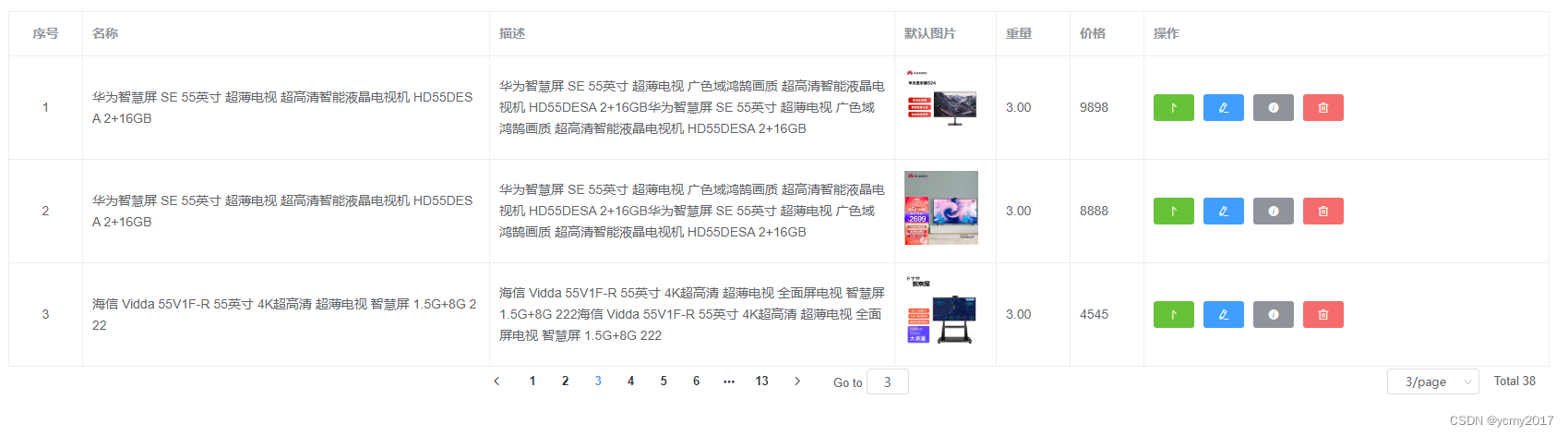This screenshot has width=1568, height=436.
Task: Click sequence number 2 cell
Action: tap(45, 212)
